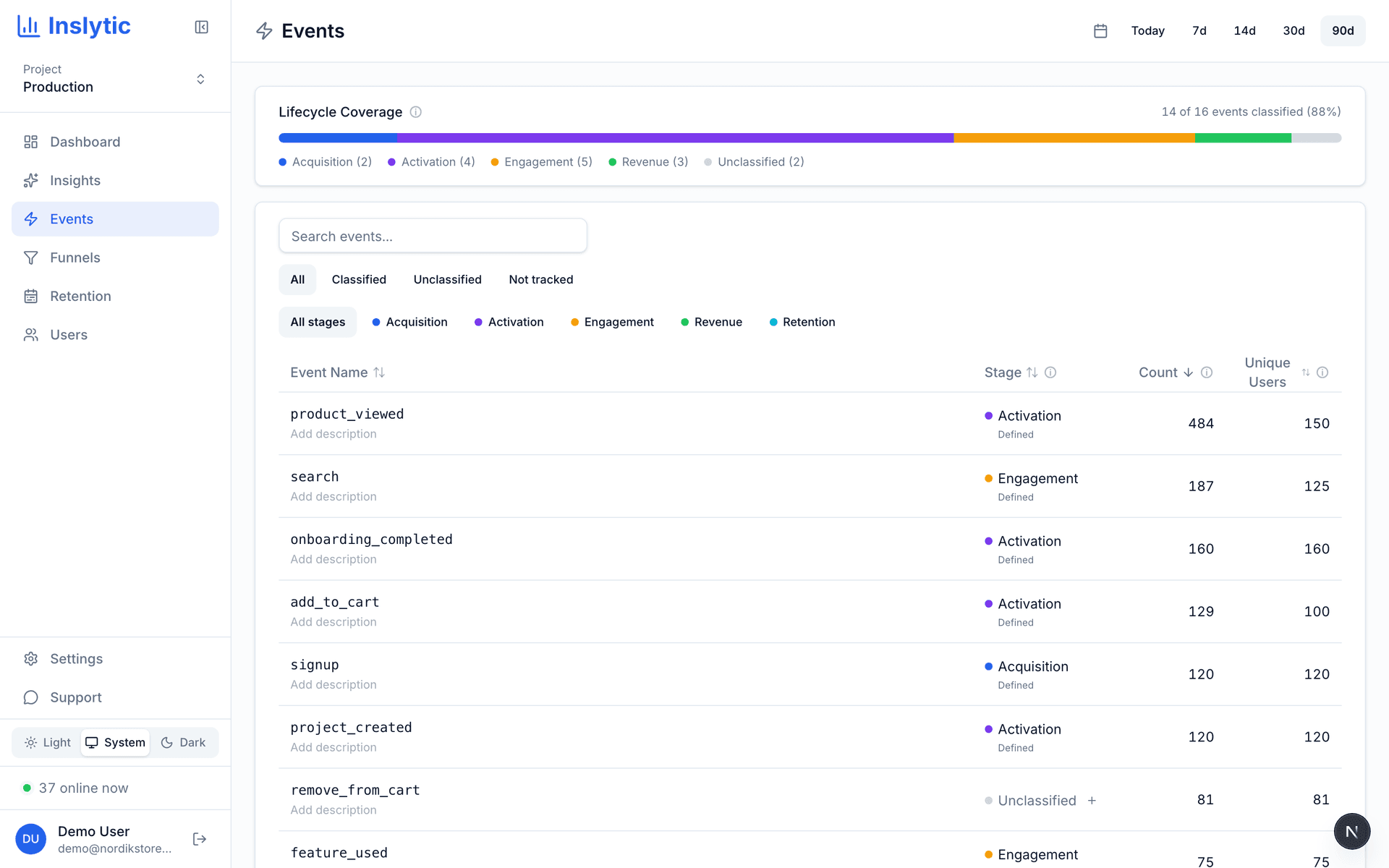
Task: Switch to the Classified tab
Action: pyautogui.click(x=359, y=279)
